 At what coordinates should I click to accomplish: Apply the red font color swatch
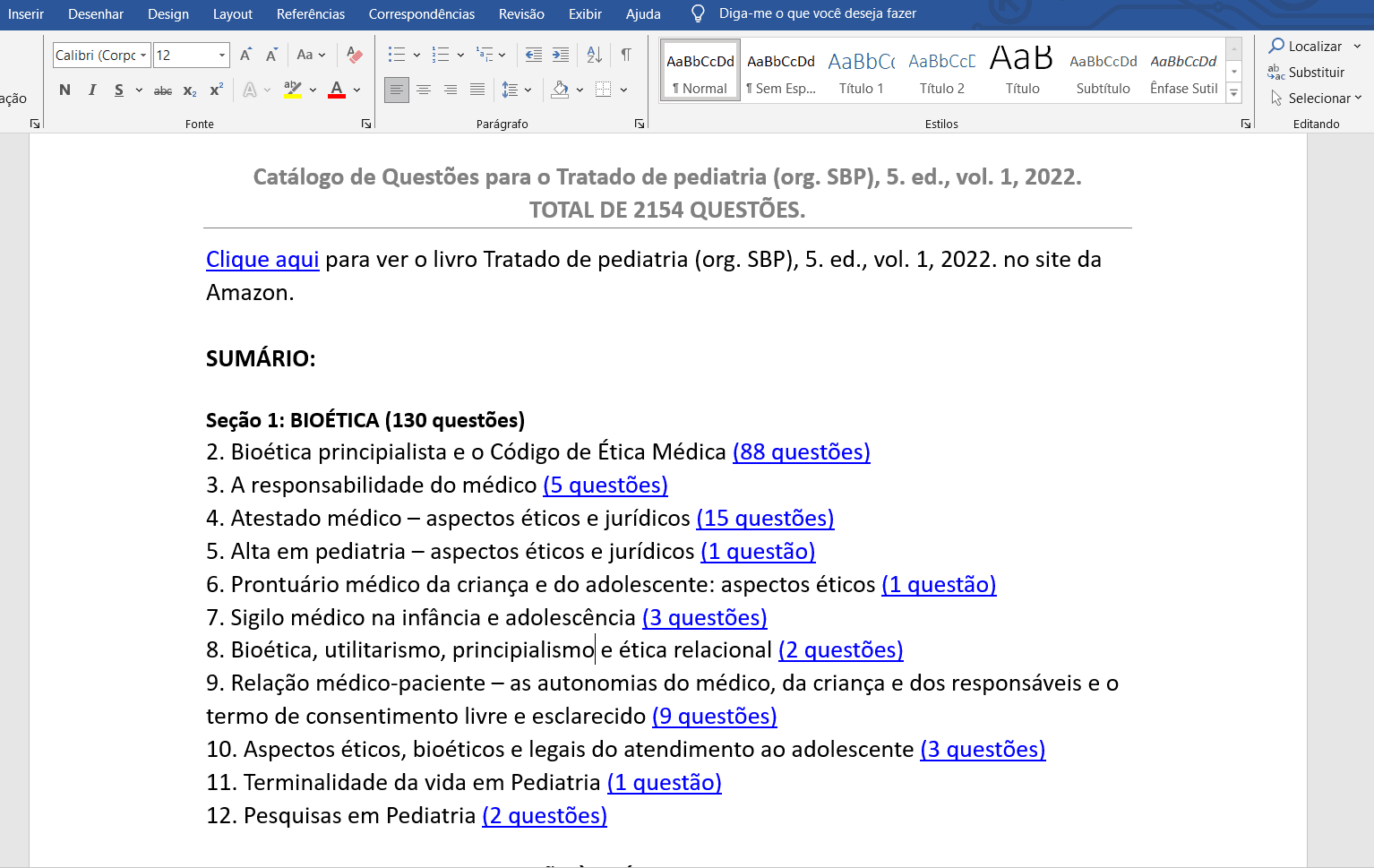coord(337,90)
